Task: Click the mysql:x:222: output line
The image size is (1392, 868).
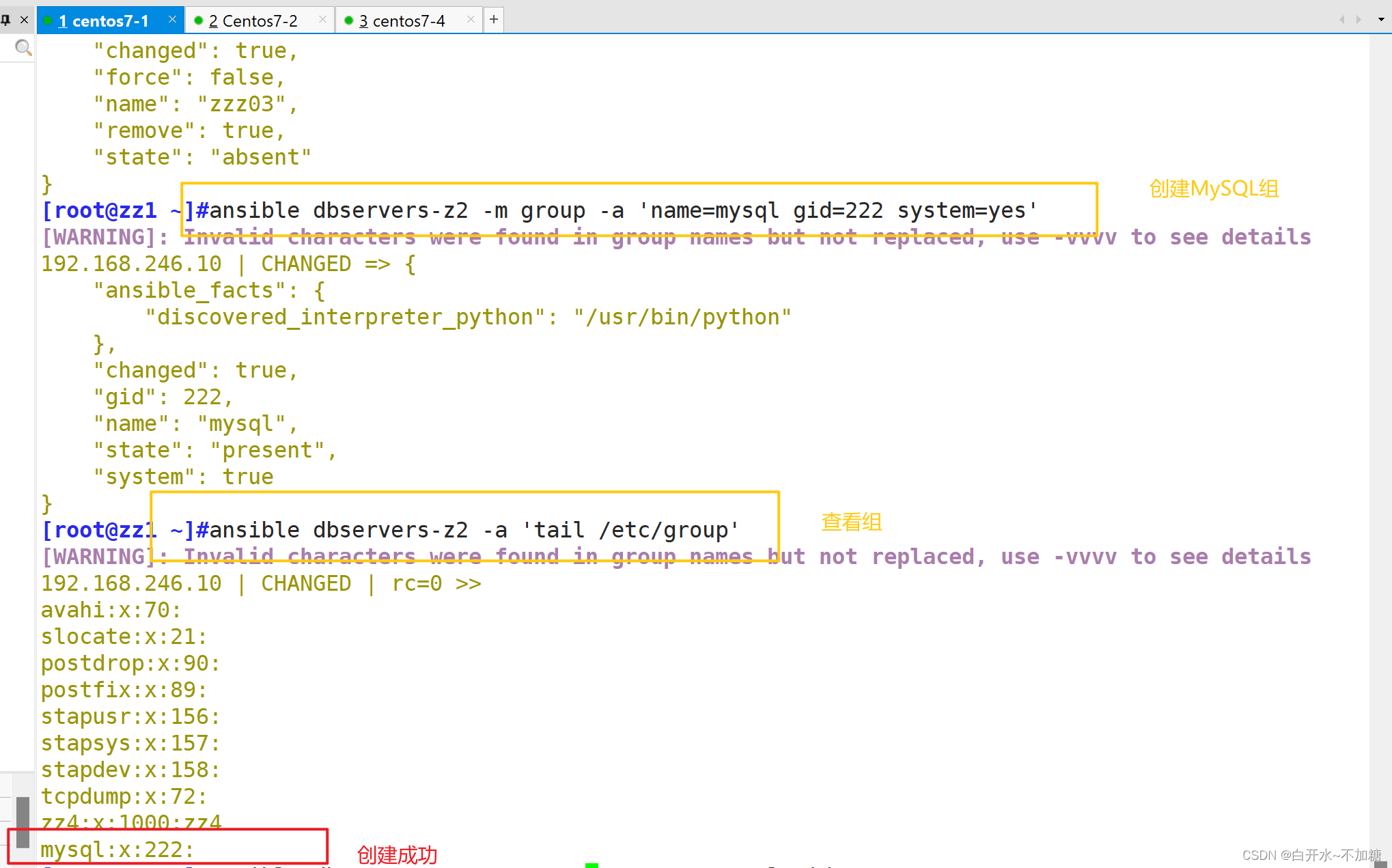Action: [x=117, y=850]
